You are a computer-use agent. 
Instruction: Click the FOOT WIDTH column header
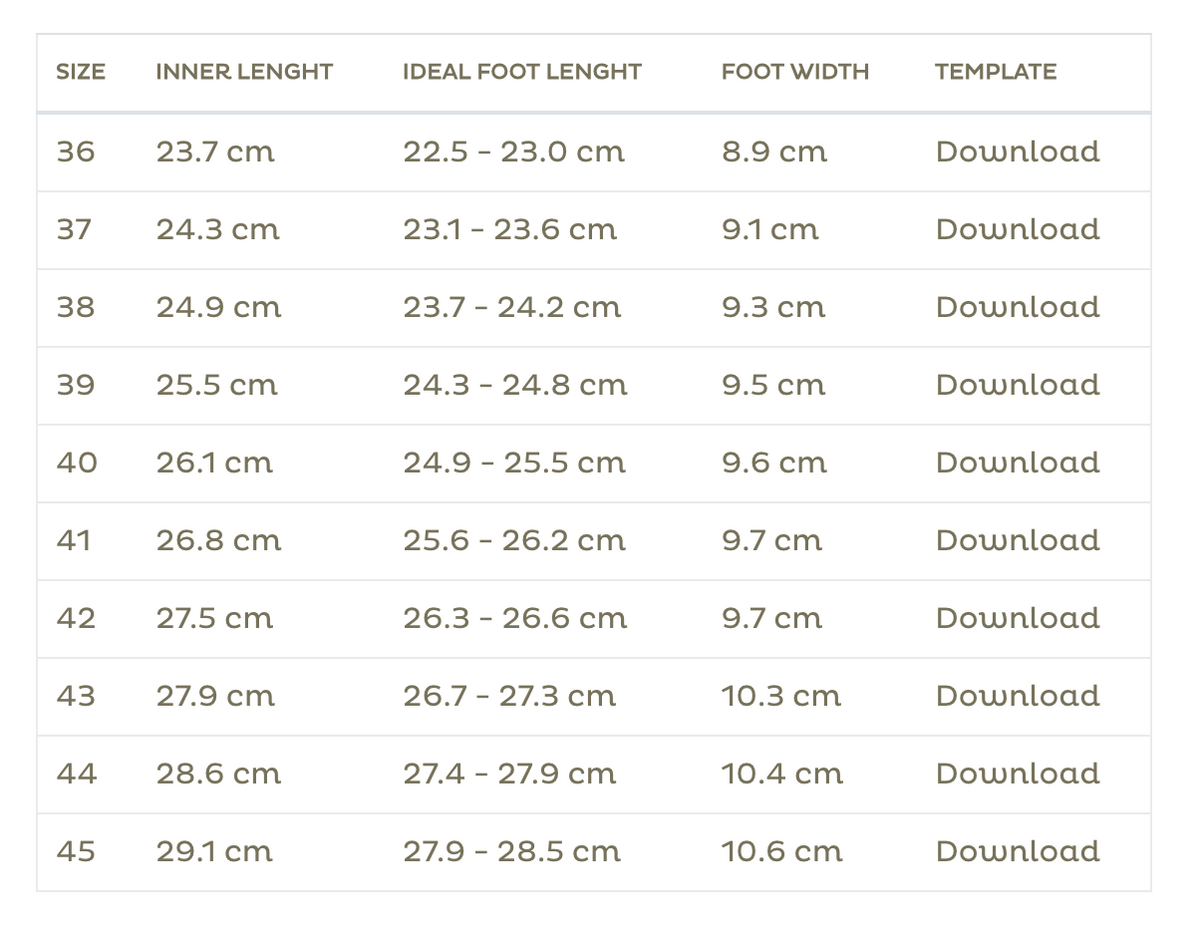795,72
